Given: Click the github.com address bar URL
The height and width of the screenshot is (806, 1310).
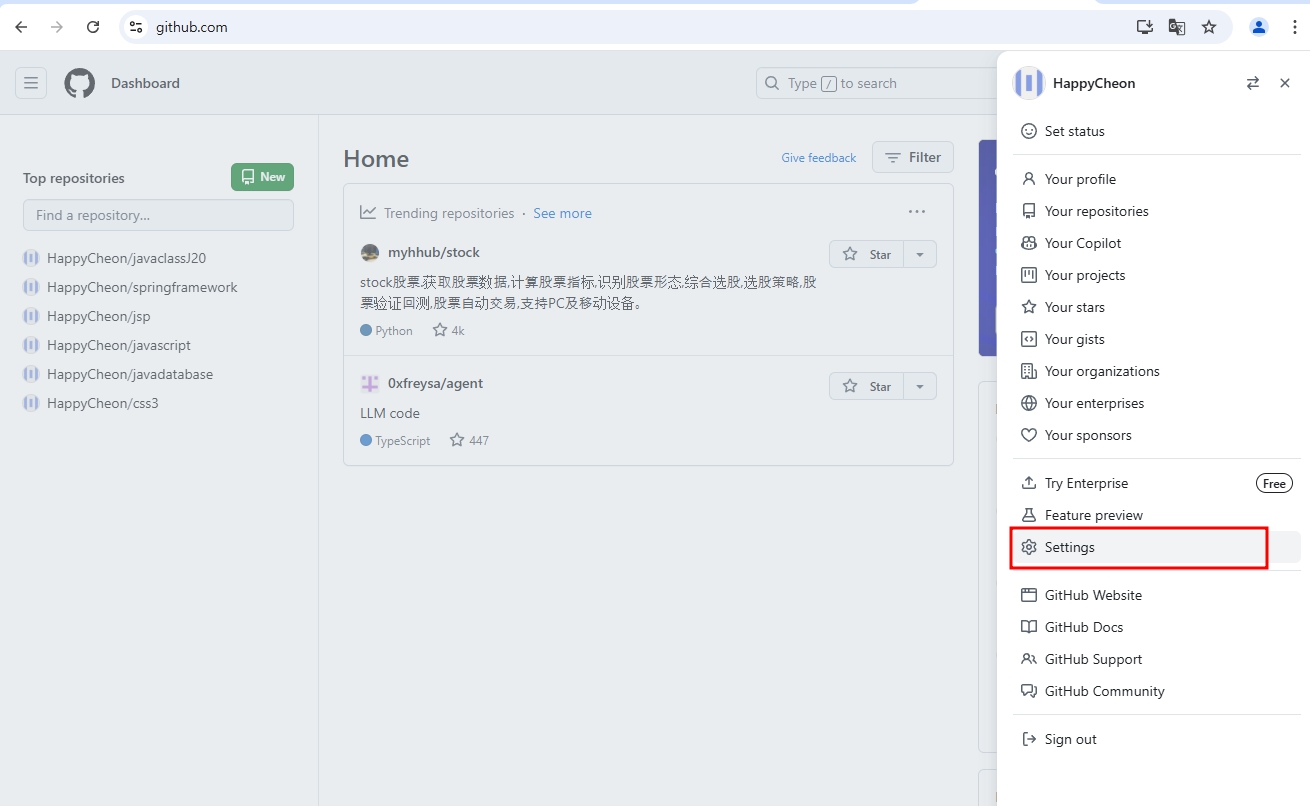Looking at the screenshot, I should (x=192, y=27).
